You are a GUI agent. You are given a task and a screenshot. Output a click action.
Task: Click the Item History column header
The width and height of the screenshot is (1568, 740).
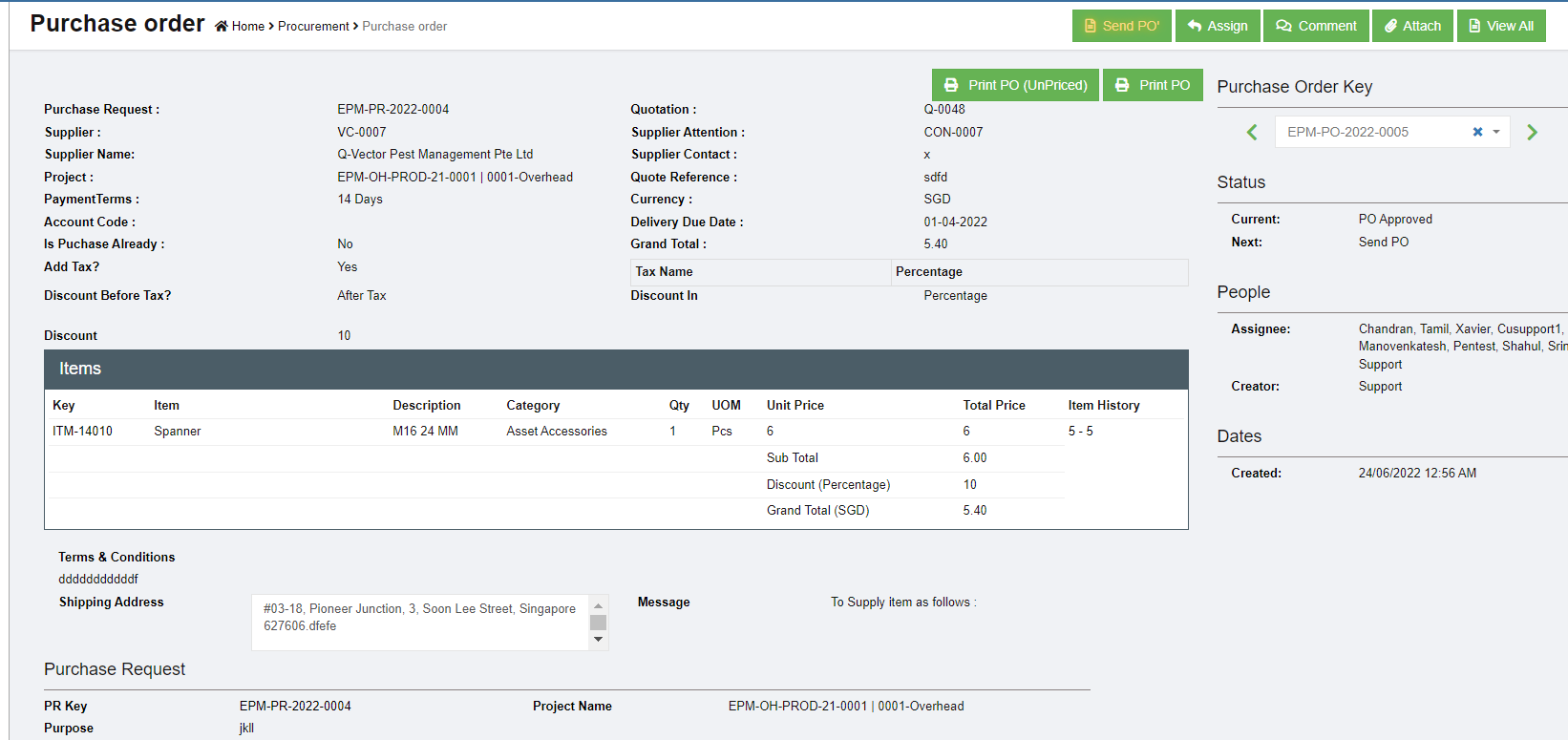(1103, 405)
